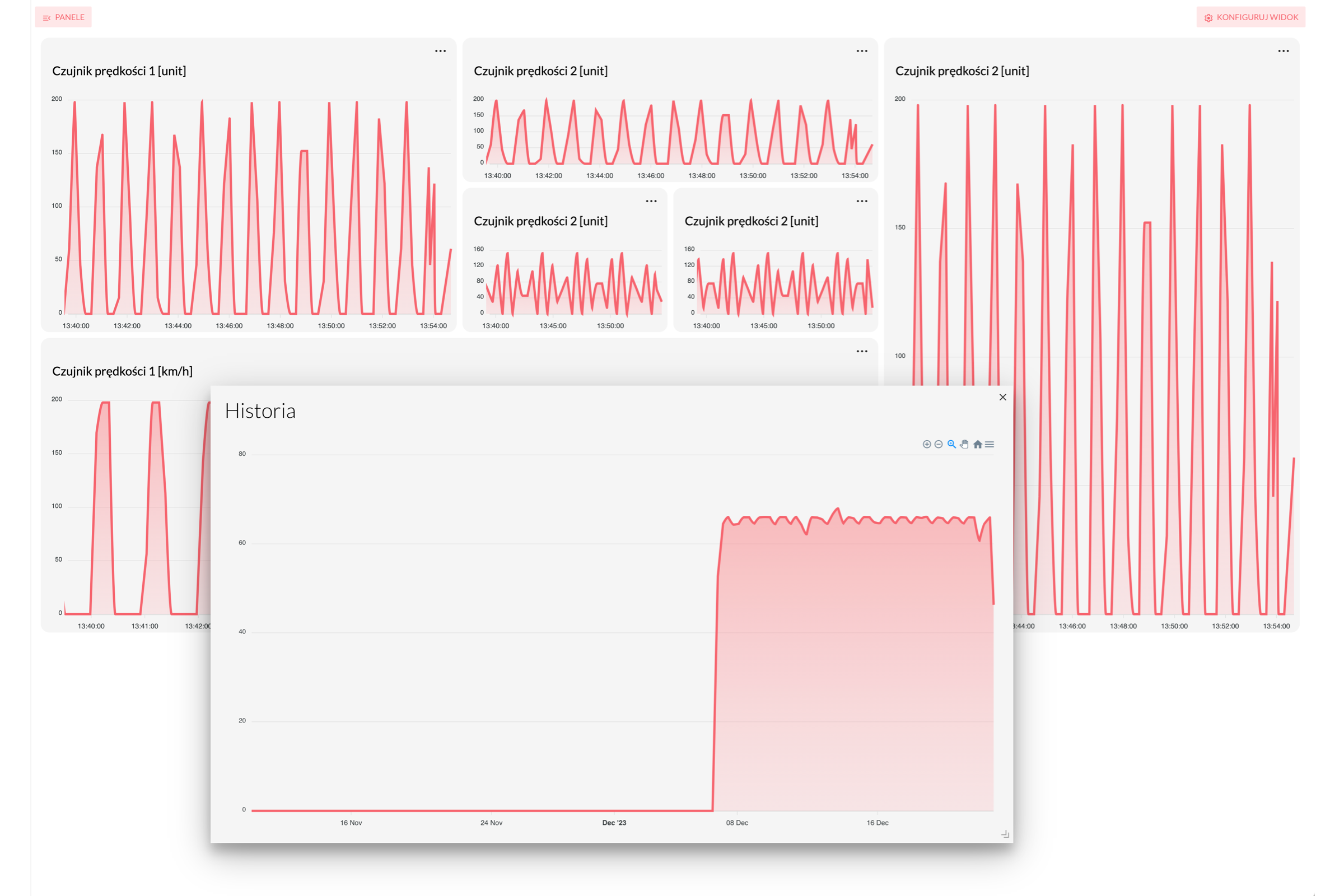Screen dimensions: 1344x896
Task: Click the zoom in plus icon in Historia chart
Action: tap(926, 444)
